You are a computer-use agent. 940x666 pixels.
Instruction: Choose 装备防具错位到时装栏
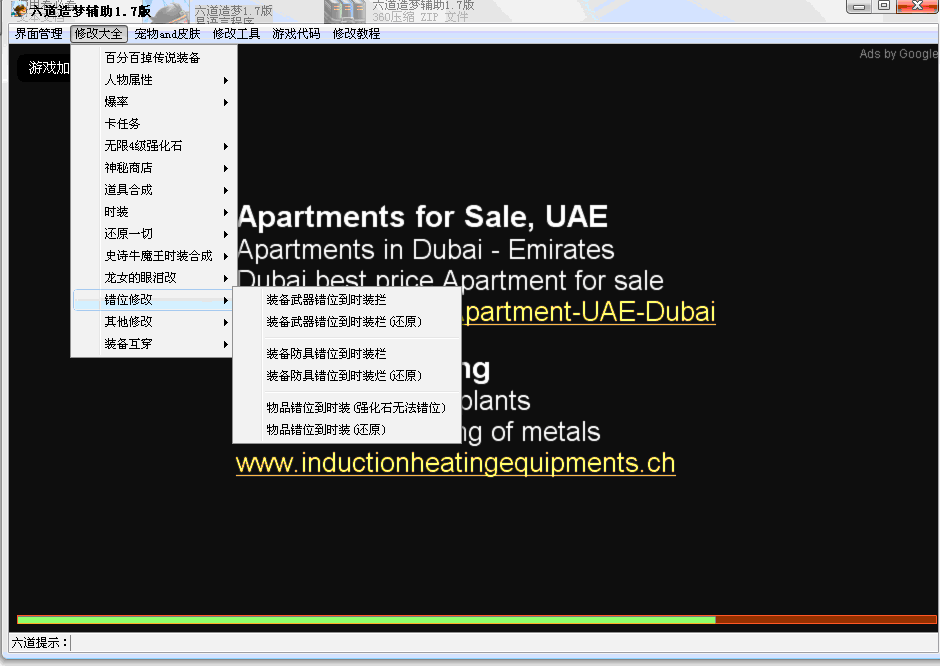[x=347, y=354]
